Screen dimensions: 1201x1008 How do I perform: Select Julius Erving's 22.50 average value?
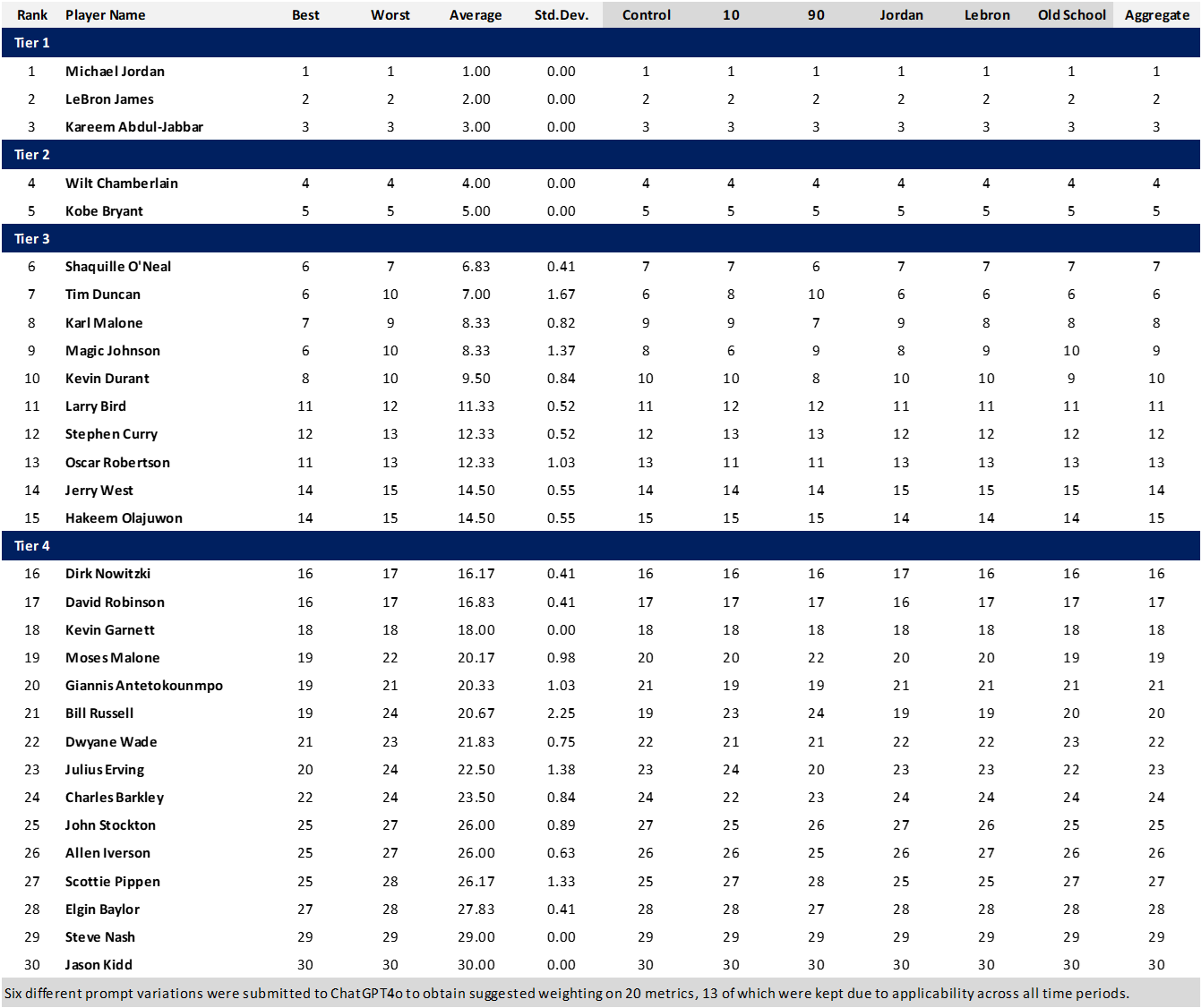click(x=476, y=770)
